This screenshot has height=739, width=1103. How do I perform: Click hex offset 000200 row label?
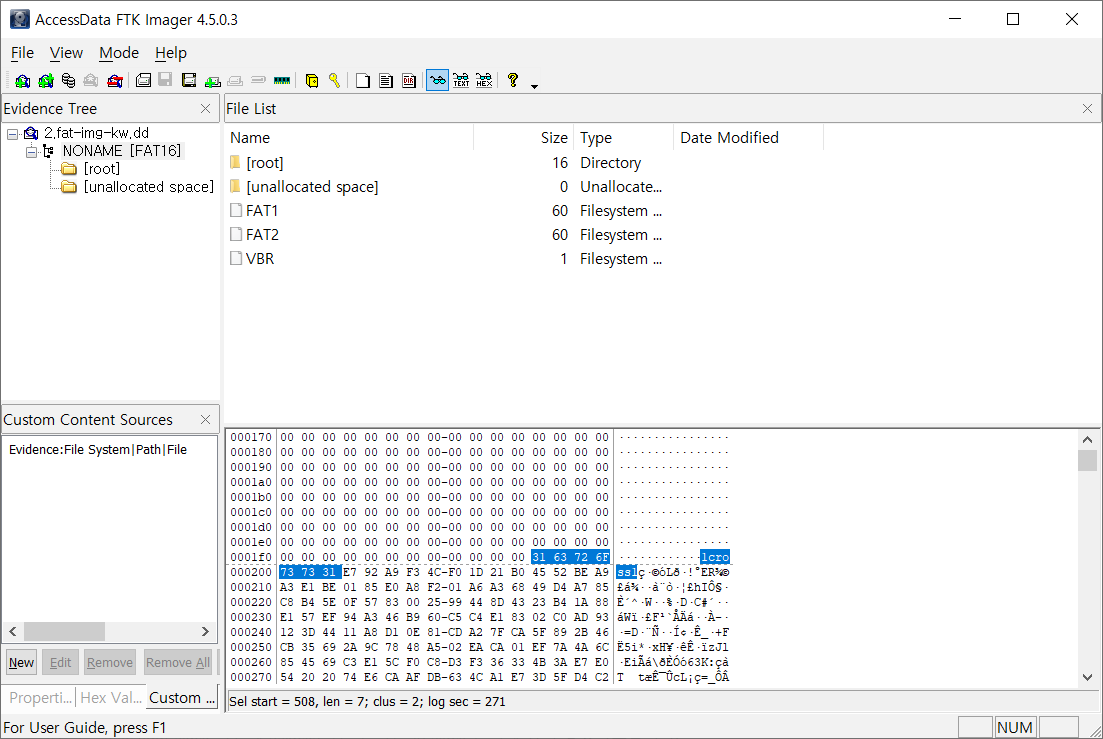(250, 572)
